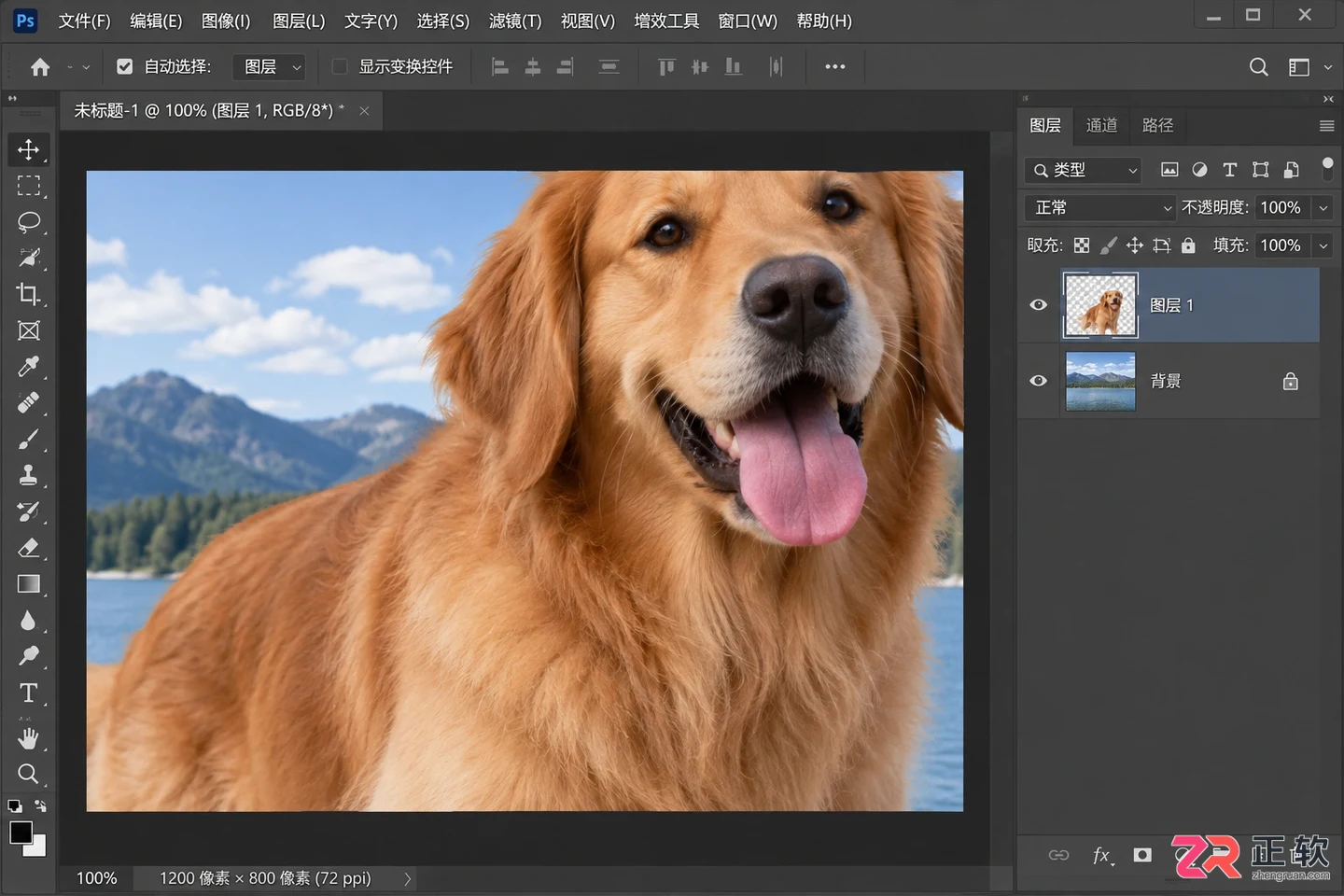Viewport: 1344px width, 896px height.
Task: Swap foreground and background colors
Action: point(40,805)
